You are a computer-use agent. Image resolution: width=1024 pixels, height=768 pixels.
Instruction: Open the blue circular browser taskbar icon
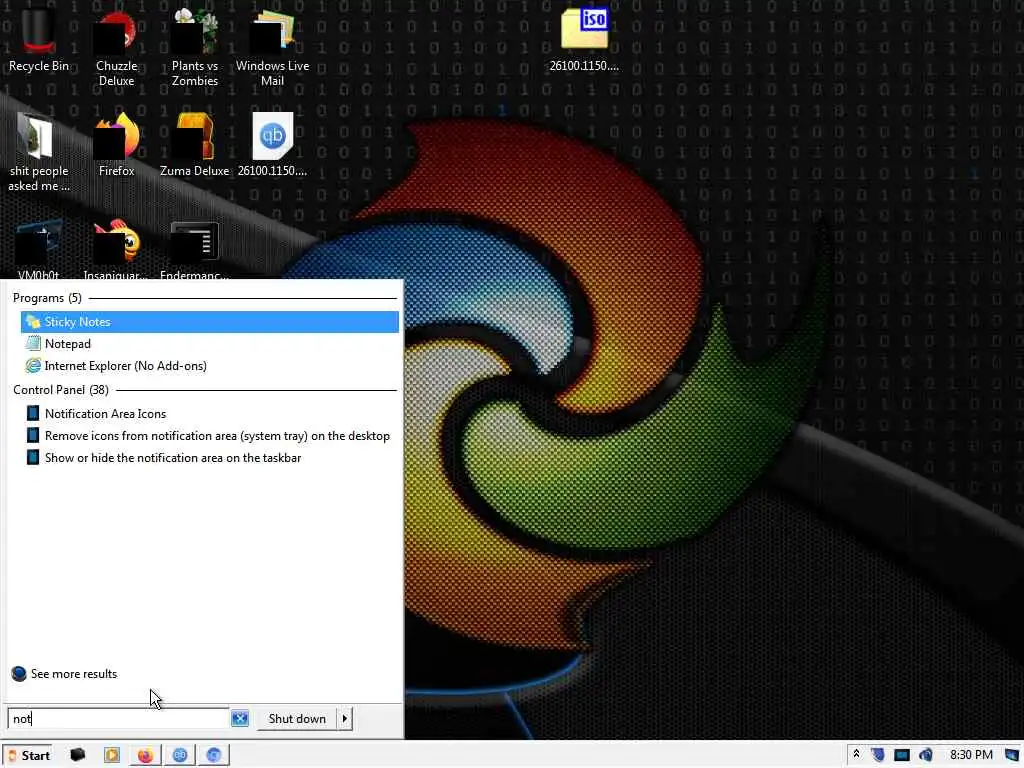point(214,756)
